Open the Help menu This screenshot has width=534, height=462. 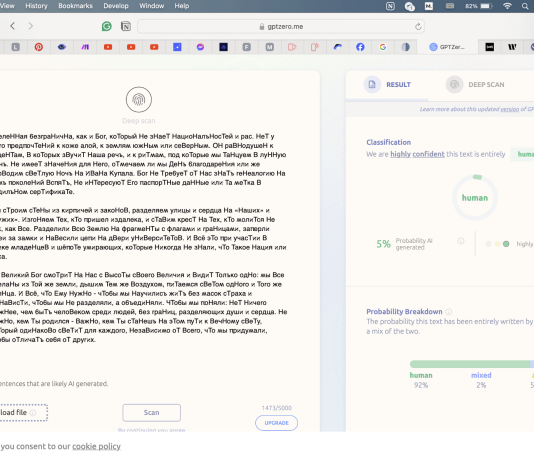coord(182,6)
